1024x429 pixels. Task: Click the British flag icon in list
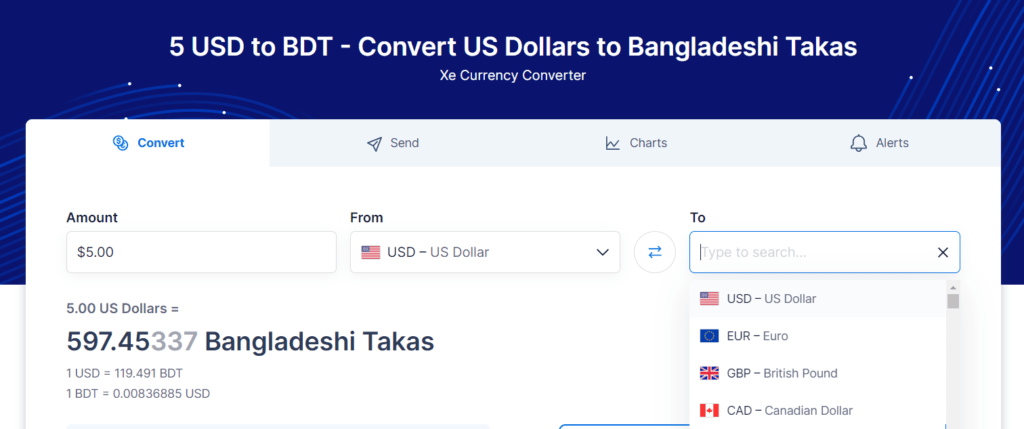pyautogui.click(x=709, y=373)
